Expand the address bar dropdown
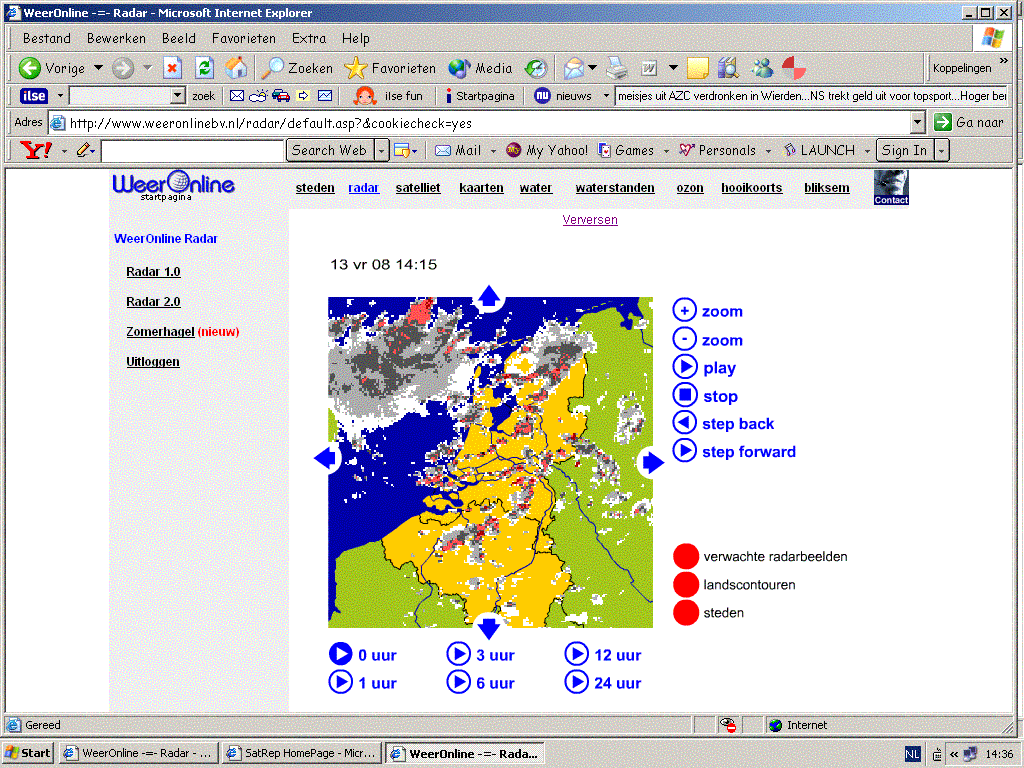The width and height of the screenshot is (1024, 768). pos(918,122)
